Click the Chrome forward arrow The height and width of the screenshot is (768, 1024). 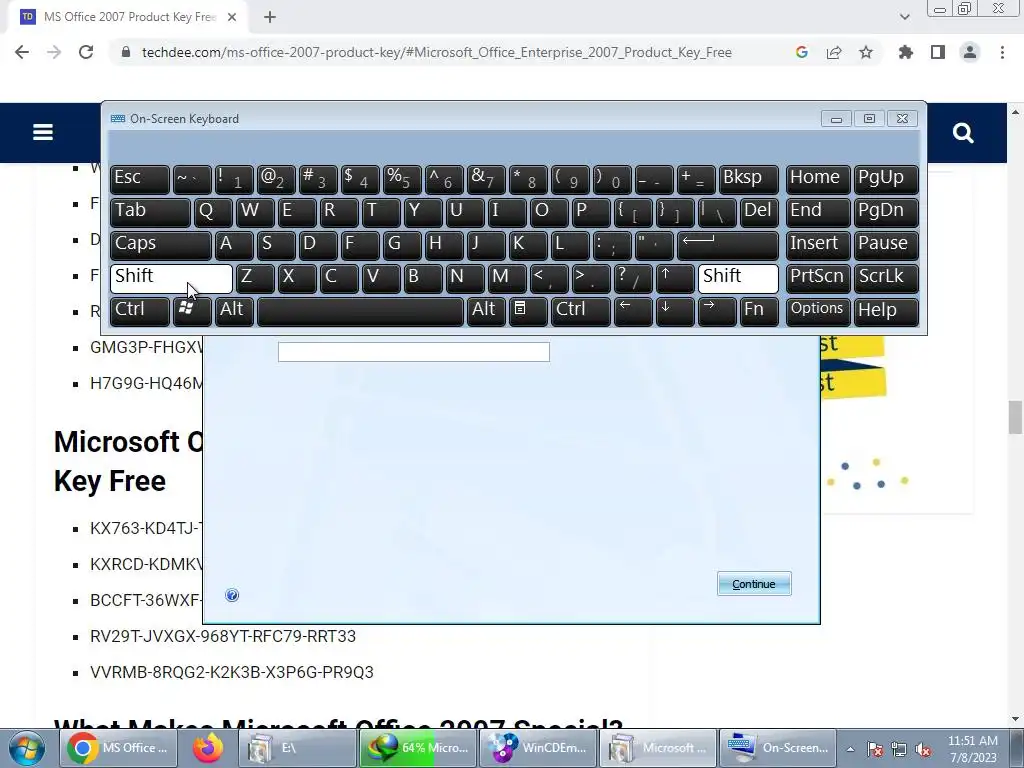pos(54,52)
